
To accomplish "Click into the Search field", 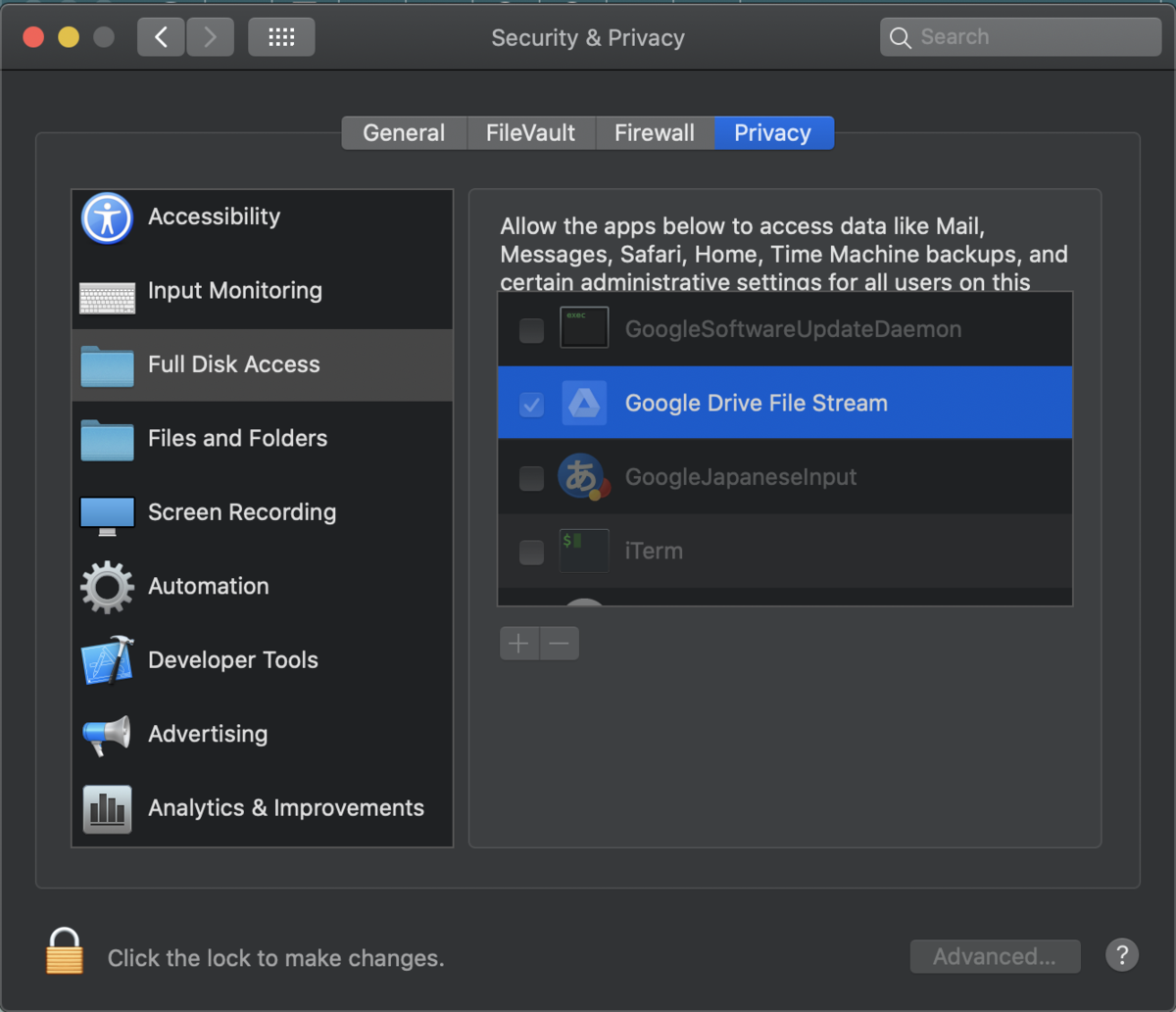I will (x=1020, y=37).
